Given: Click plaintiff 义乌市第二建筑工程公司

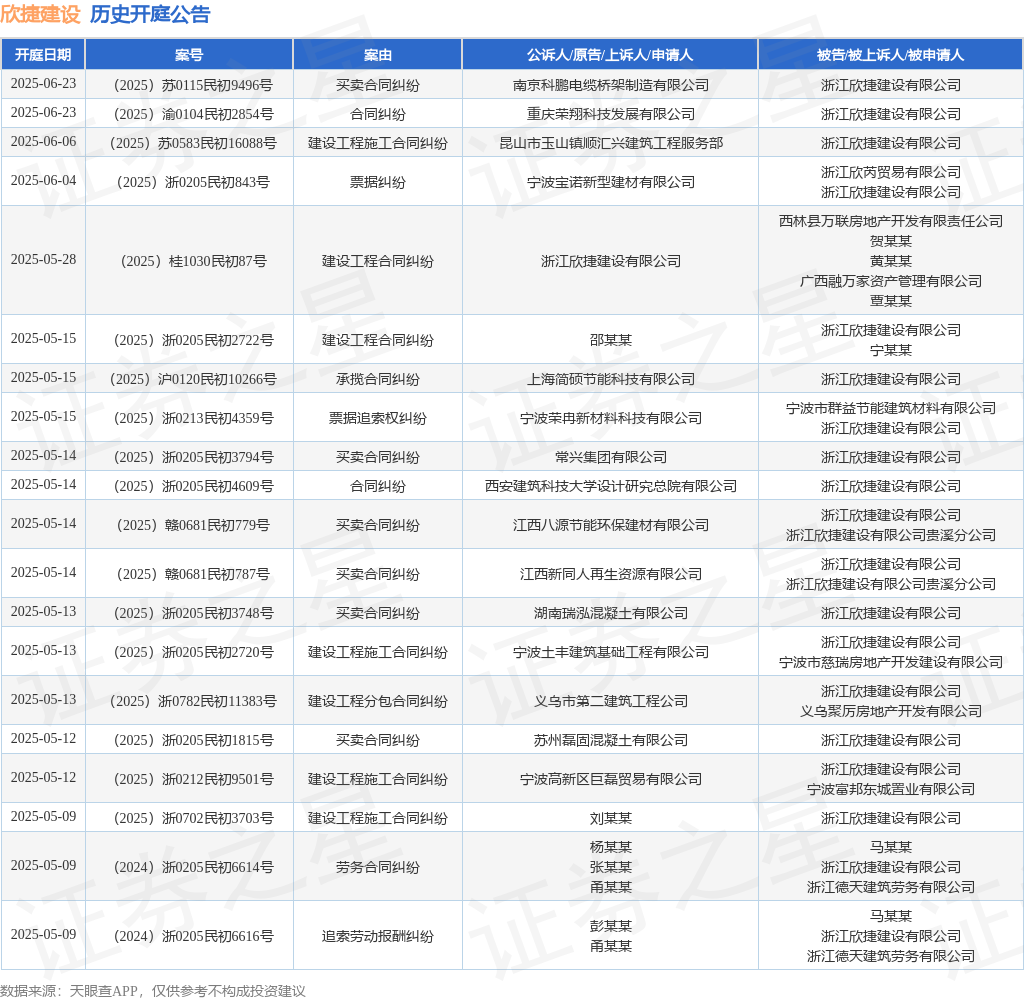Looking at the screenshot, I should point(611,701).
